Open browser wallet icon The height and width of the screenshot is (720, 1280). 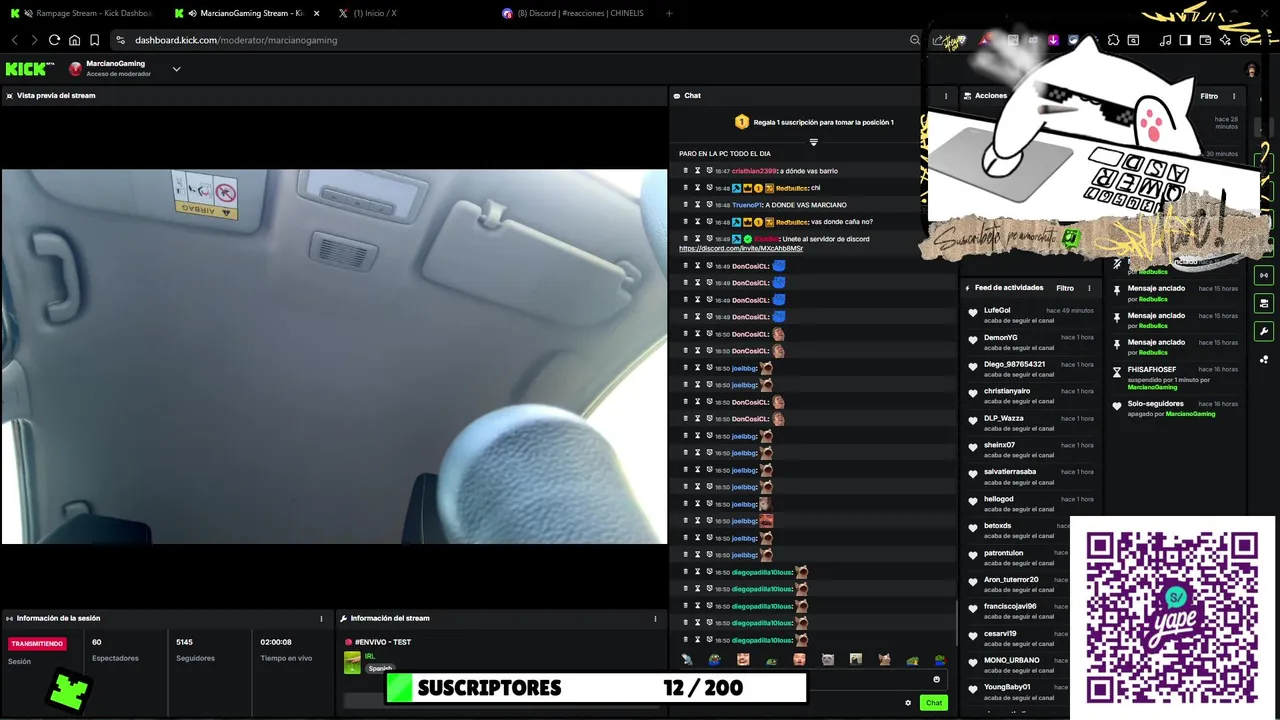(x=1205, y=40)
